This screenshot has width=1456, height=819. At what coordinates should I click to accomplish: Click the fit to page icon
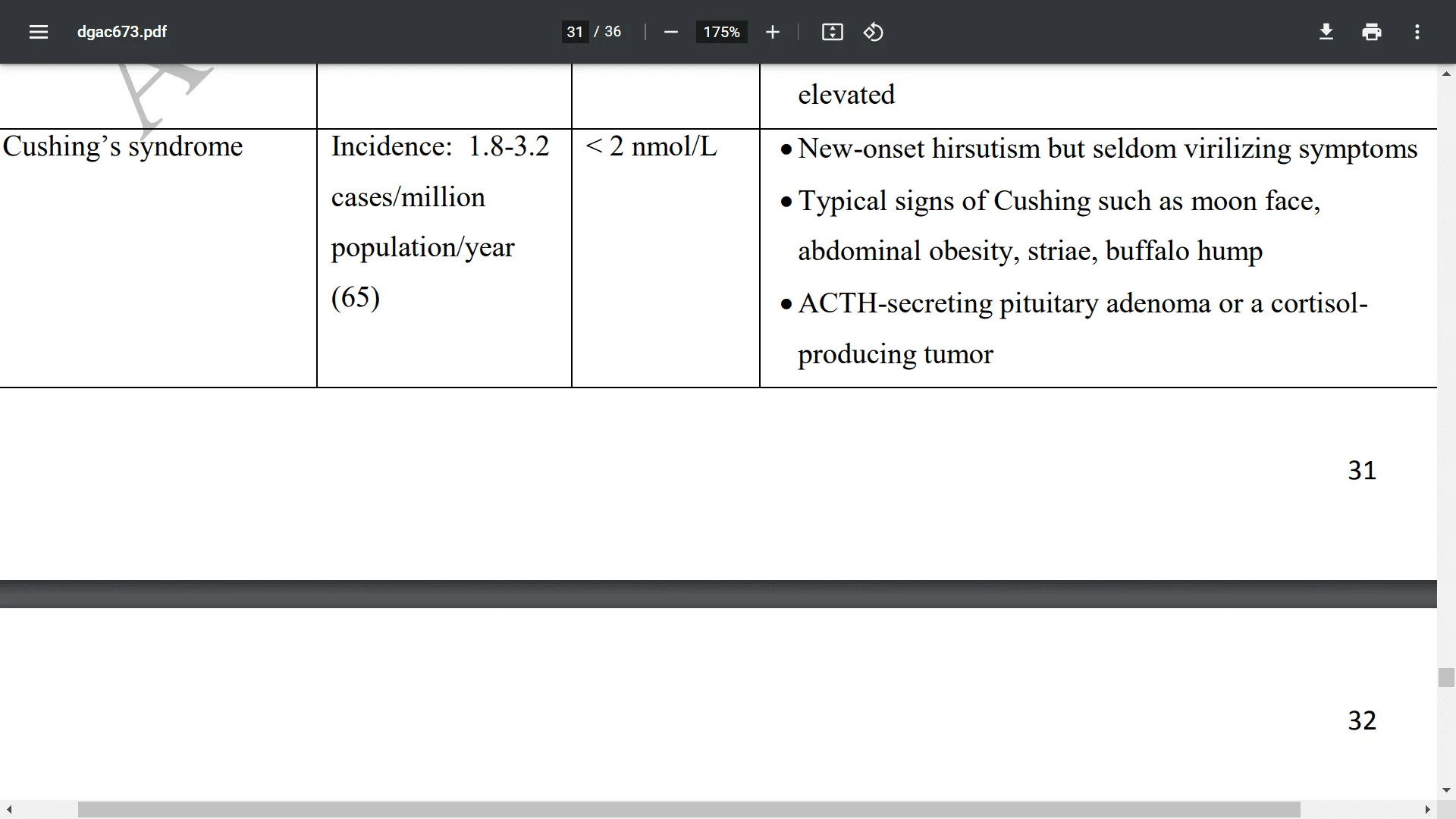pos(832,32)
